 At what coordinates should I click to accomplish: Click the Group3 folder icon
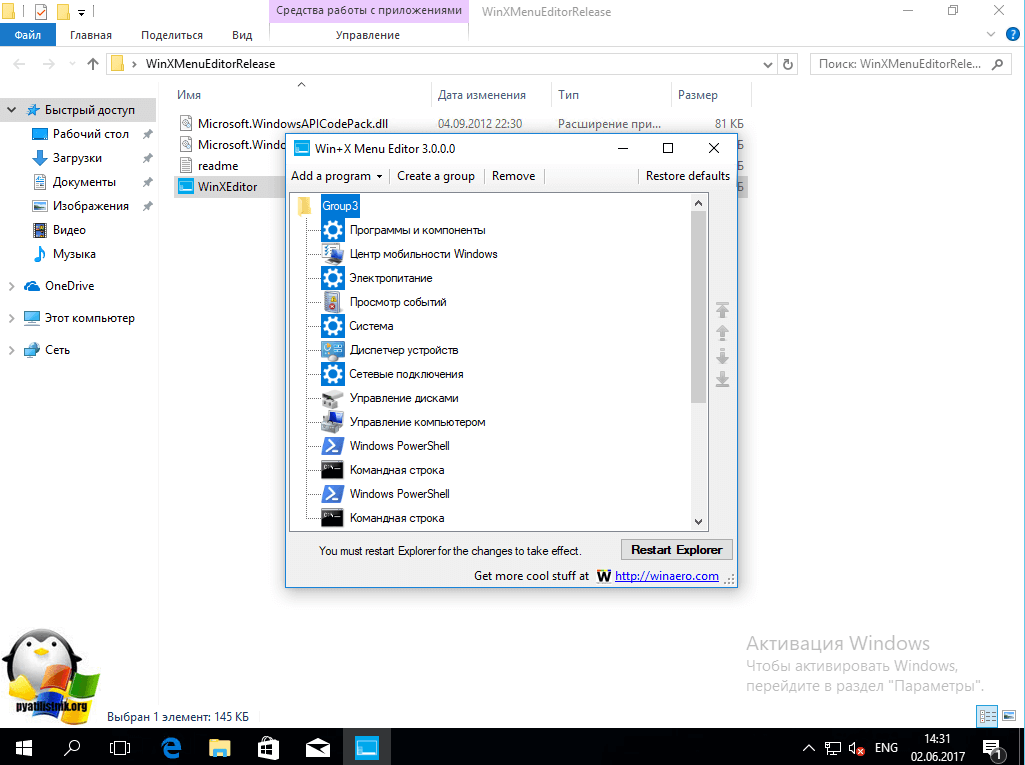(306, 206)
